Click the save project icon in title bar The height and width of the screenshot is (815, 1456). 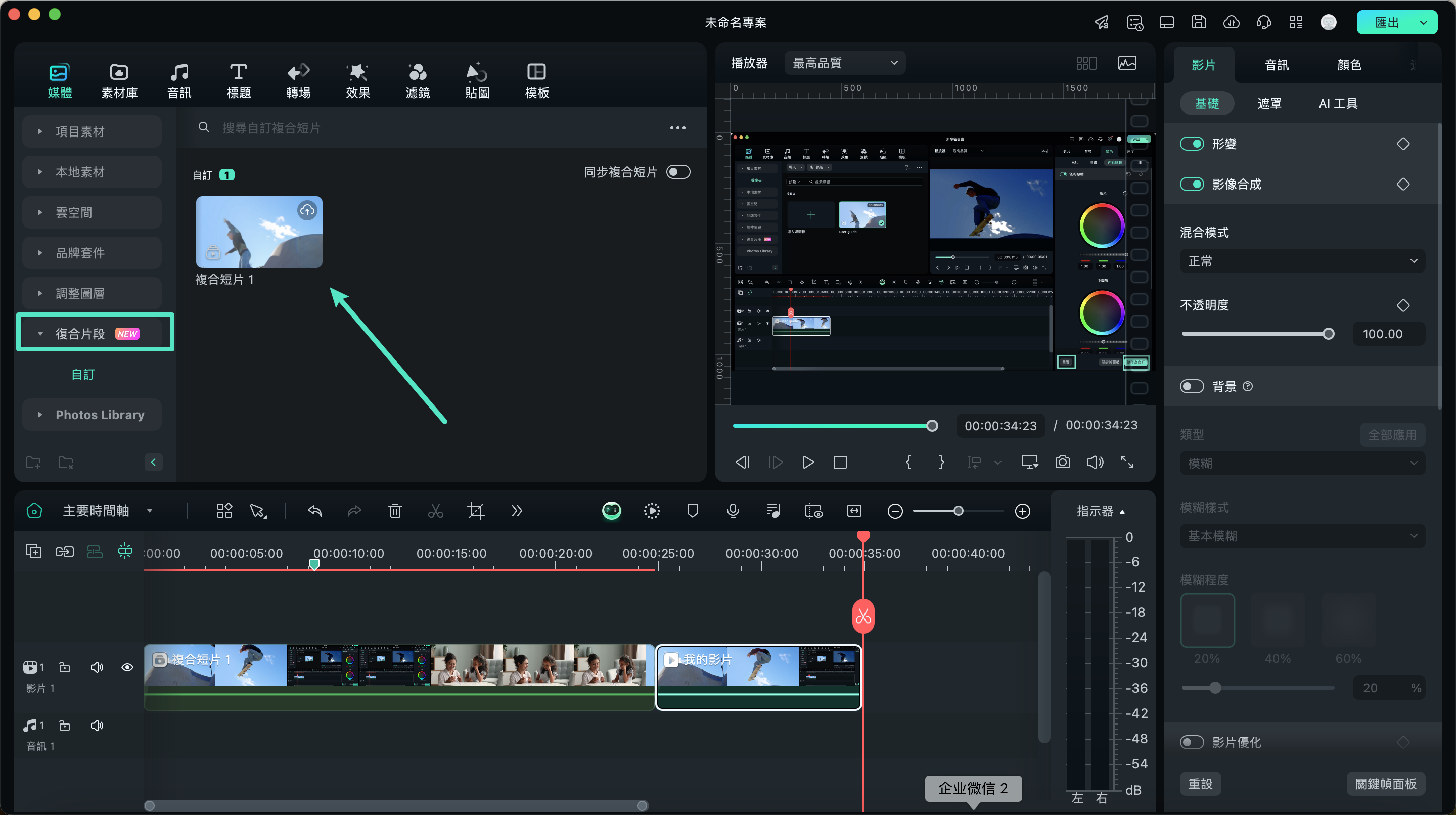pos(1199,22)
